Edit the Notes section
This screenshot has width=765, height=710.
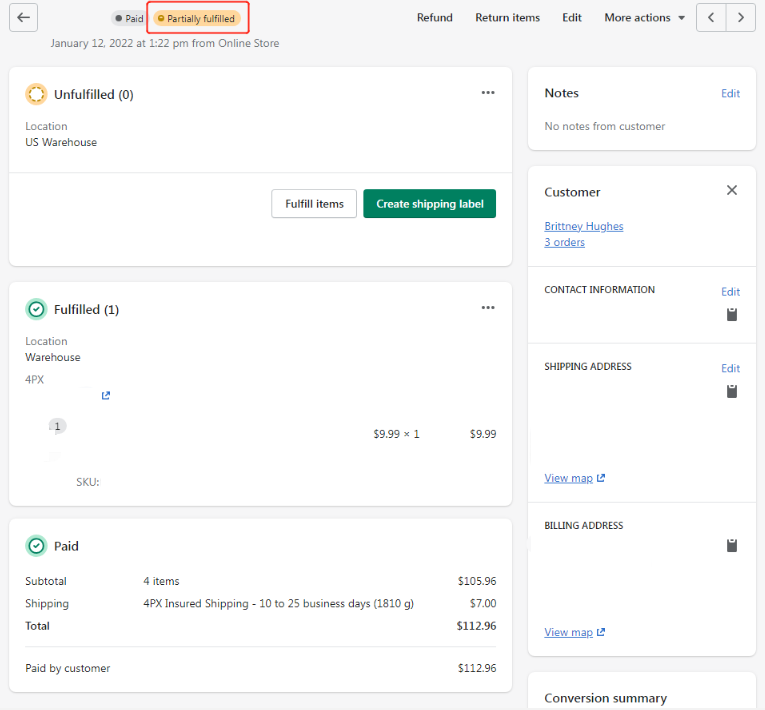tap(730, 93)
